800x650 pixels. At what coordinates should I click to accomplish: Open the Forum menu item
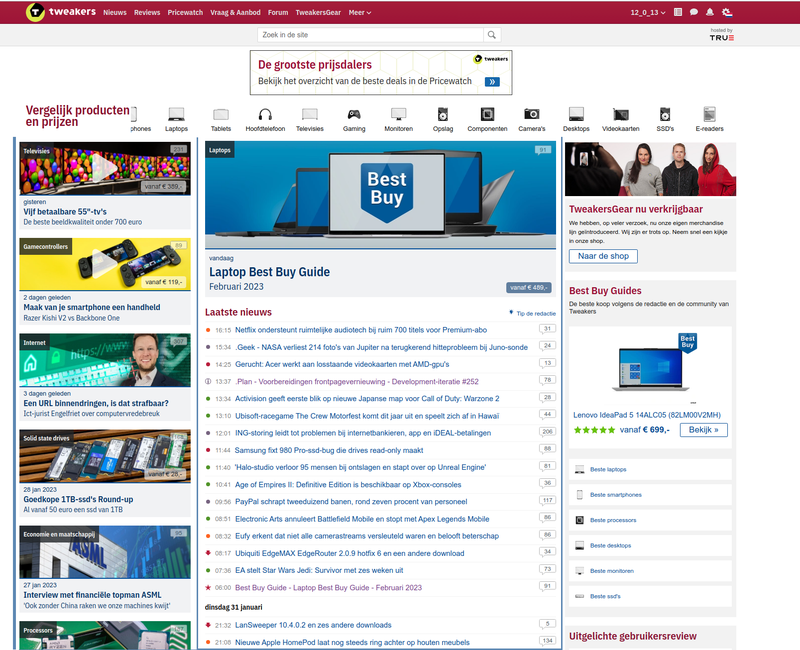tap(278, 12)
